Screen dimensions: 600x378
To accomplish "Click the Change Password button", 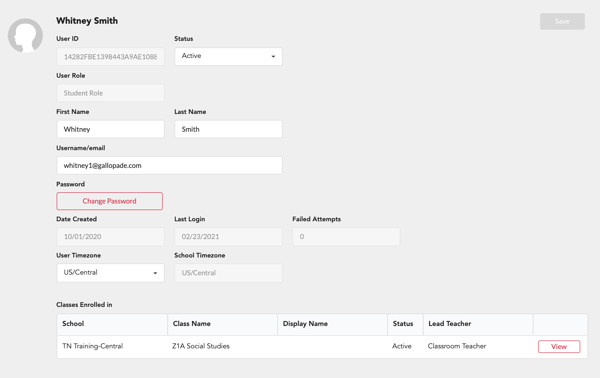I will [x=109, y=201].
